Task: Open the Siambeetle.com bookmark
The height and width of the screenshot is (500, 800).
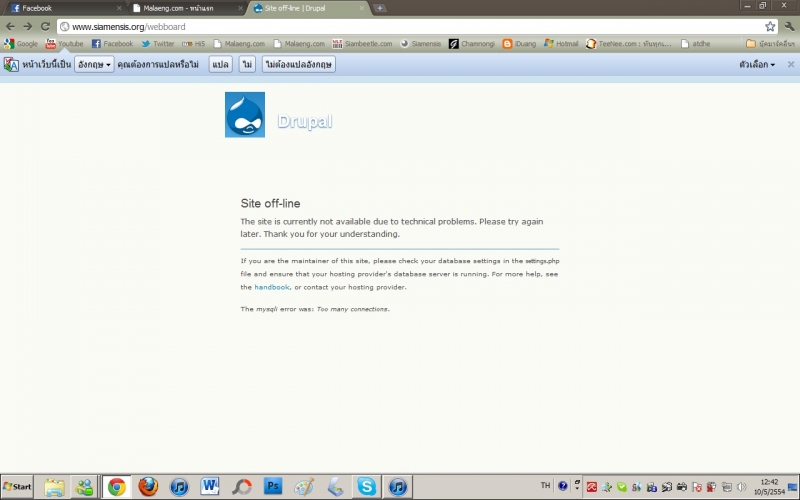Action: [x=362, y=44]
